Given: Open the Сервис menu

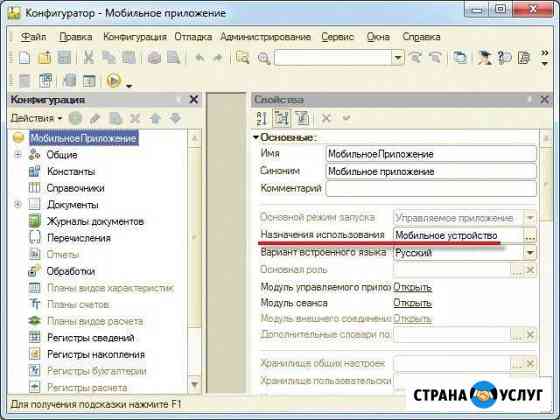Looking at the screenshot, I should [x=337, y=37].
